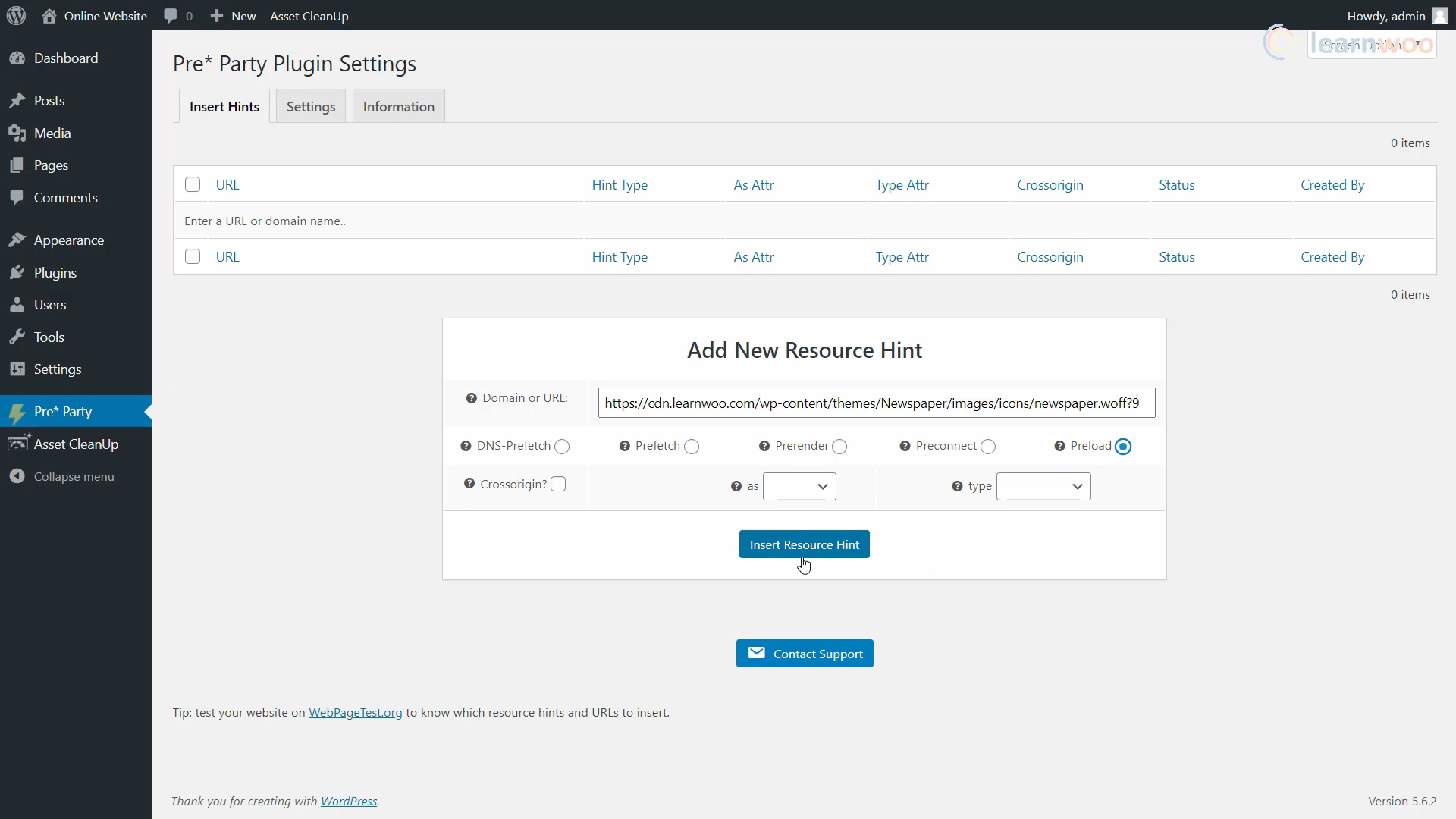
Task: Select the Prerender radio button
Action: tap(839, 447)
